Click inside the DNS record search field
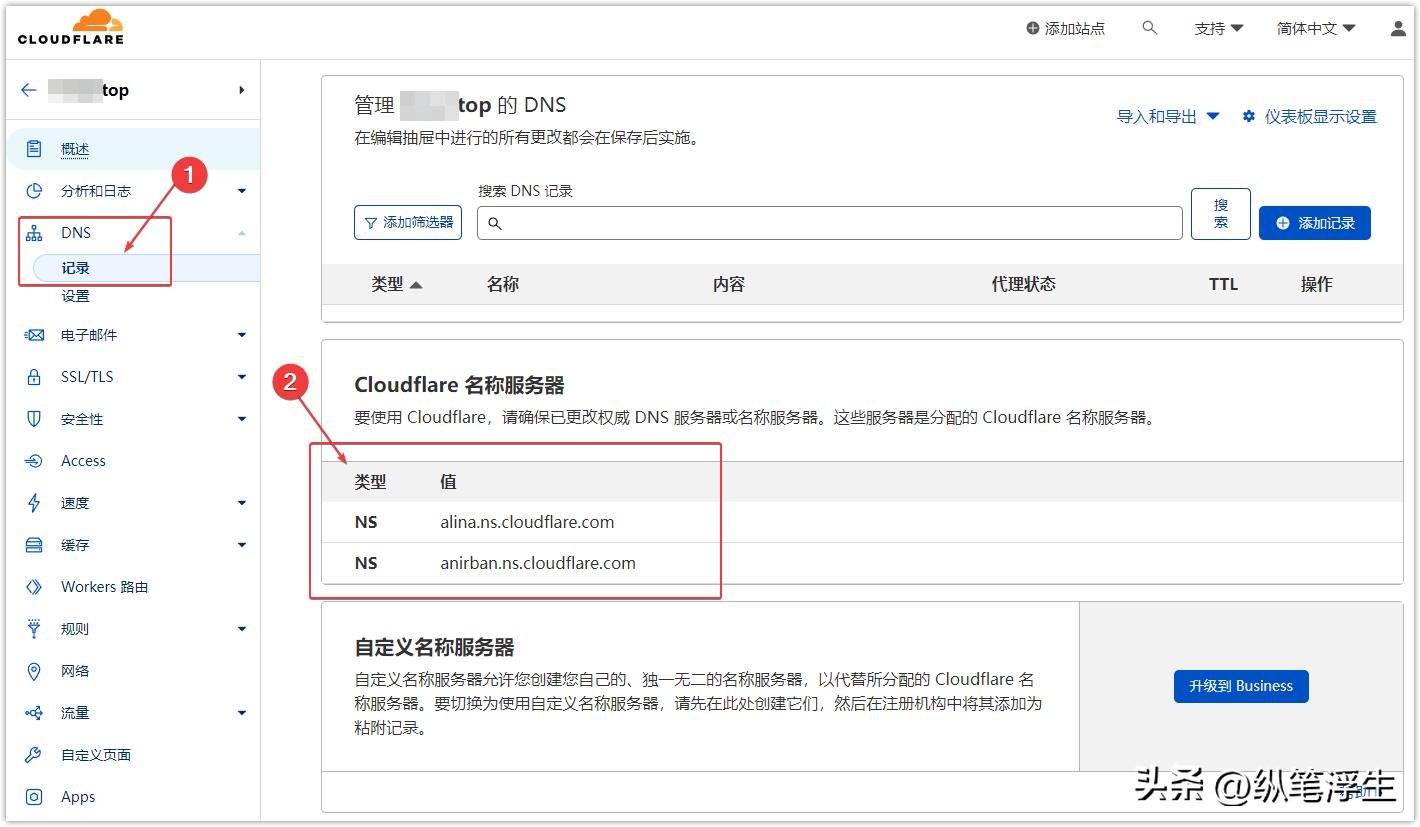 (830, 222)
